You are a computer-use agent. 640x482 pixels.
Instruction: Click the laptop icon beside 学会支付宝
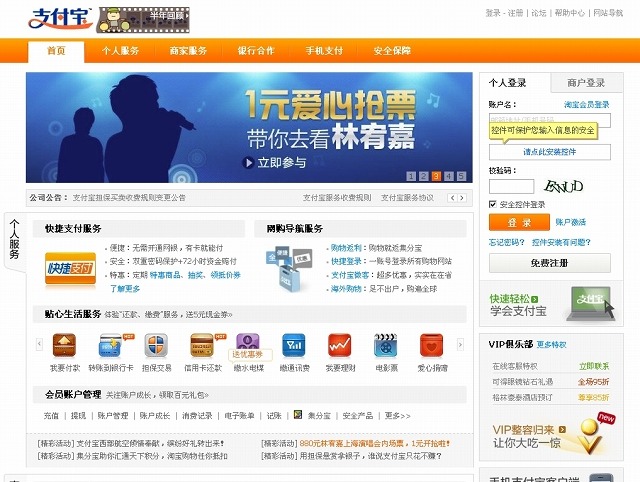coord(591,303)
